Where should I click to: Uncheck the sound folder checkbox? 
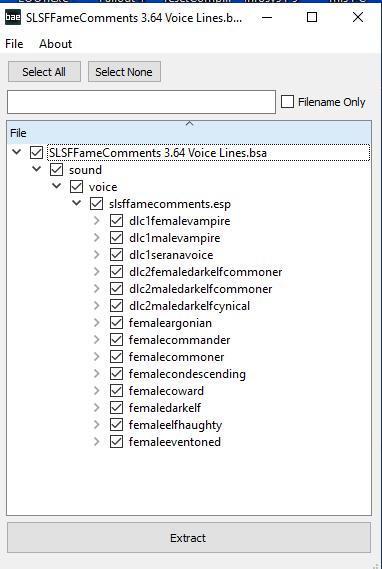coord(56,170)
